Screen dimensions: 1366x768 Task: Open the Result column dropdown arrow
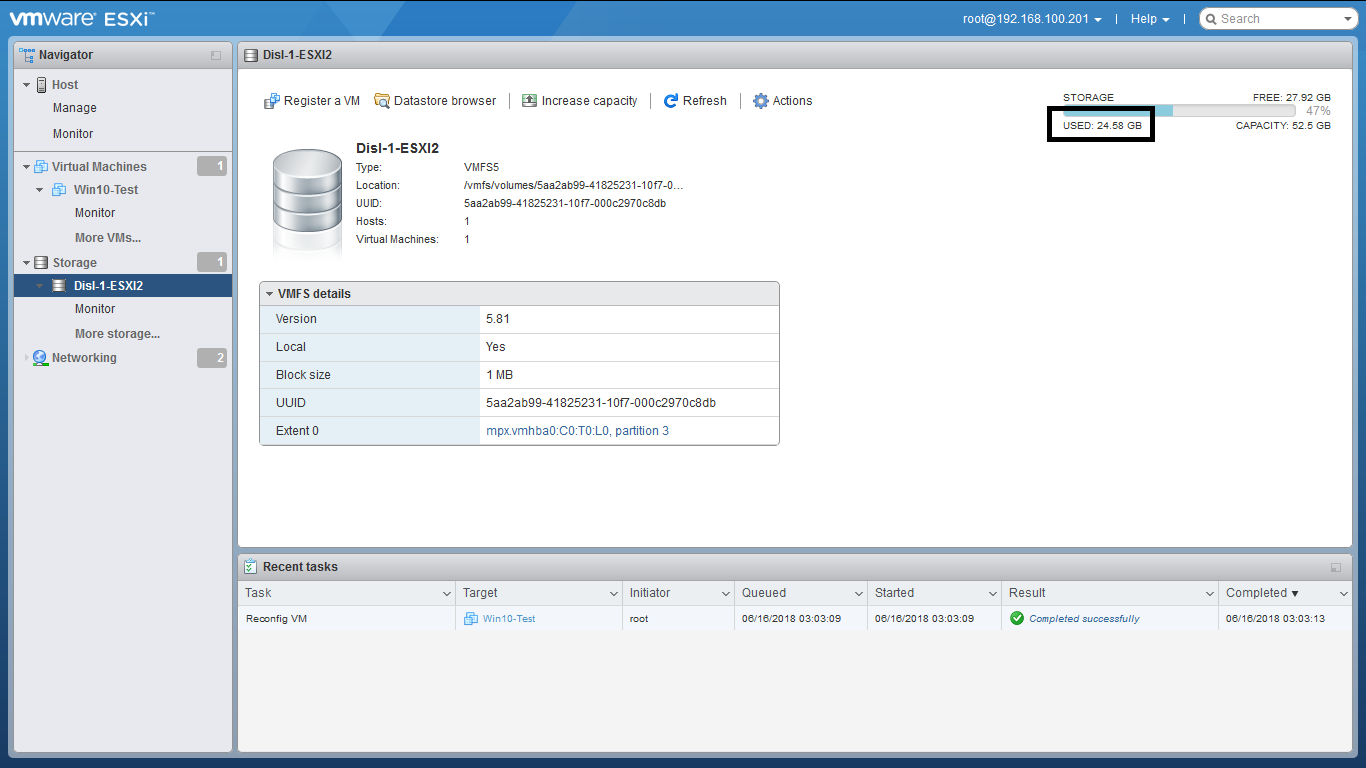coord(1210,593)
